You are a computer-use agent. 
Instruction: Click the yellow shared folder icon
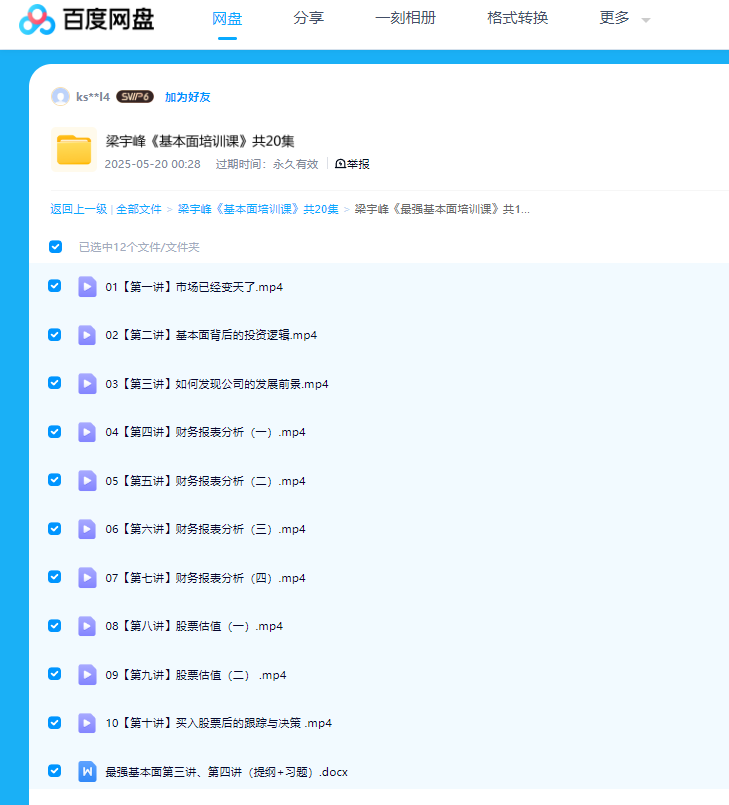point(74,150)
